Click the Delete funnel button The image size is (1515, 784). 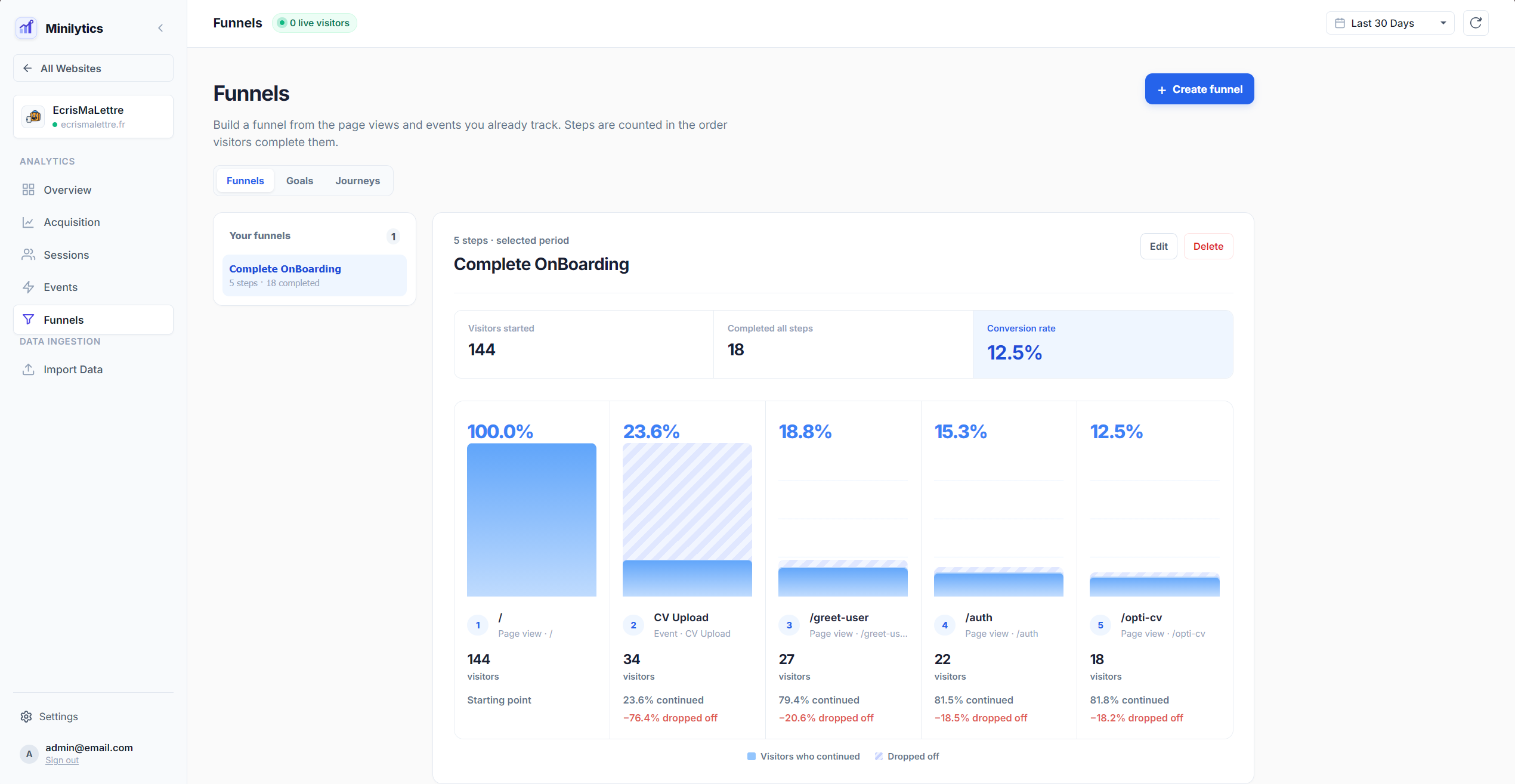point(1208,246)
